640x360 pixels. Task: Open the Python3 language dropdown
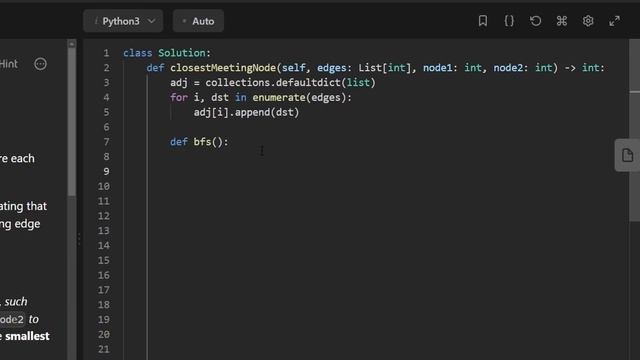[x=123, y=21]
